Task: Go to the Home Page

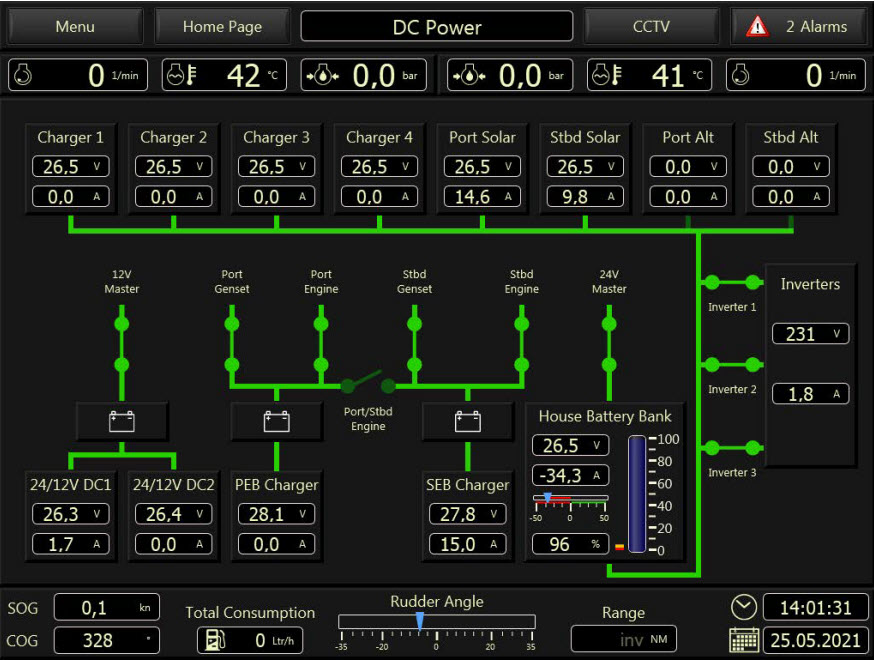Action: [222, 27]
